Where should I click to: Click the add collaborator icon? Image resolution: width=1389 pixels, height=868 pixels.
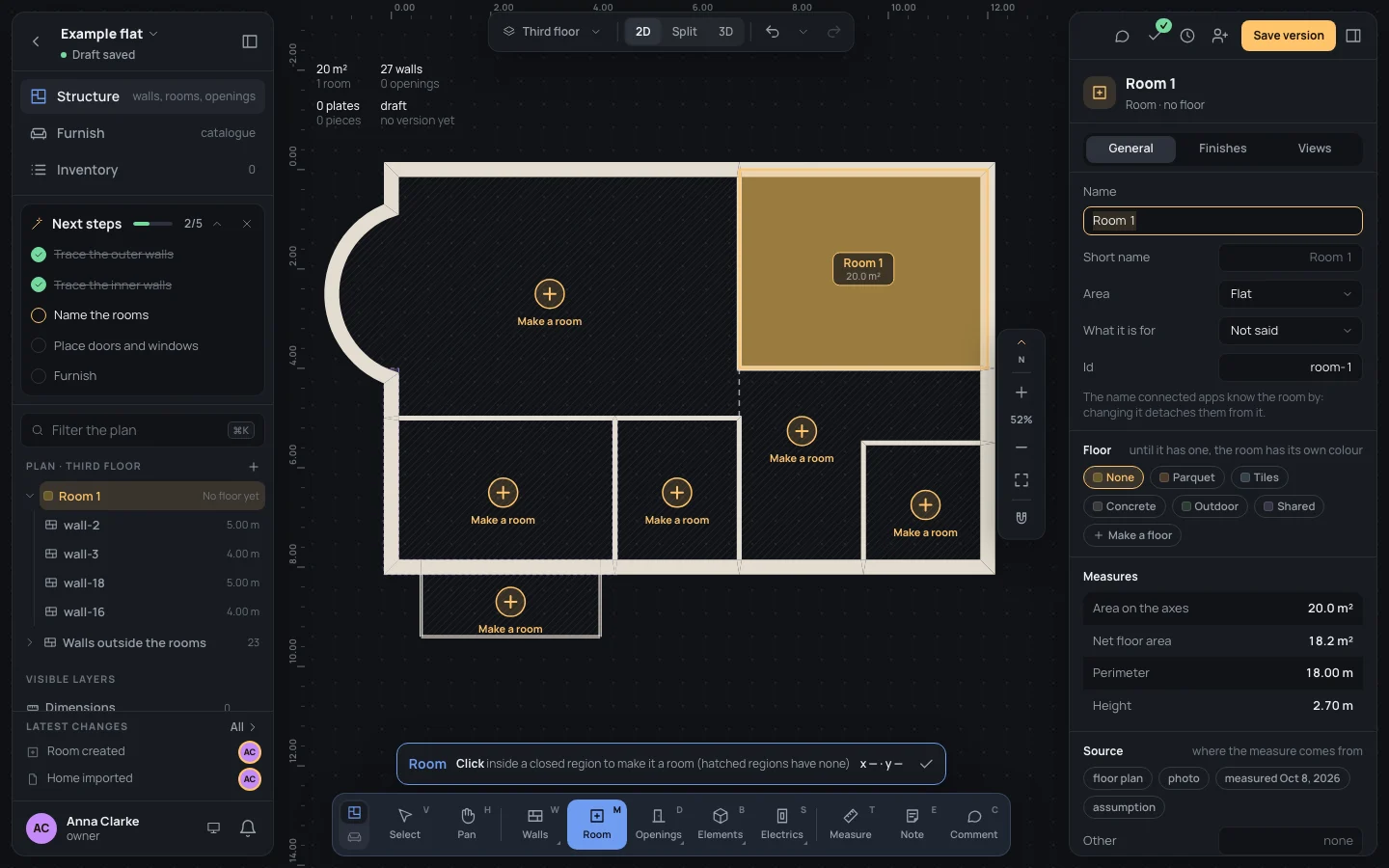pyautogui.click(x=1220, y=36)
